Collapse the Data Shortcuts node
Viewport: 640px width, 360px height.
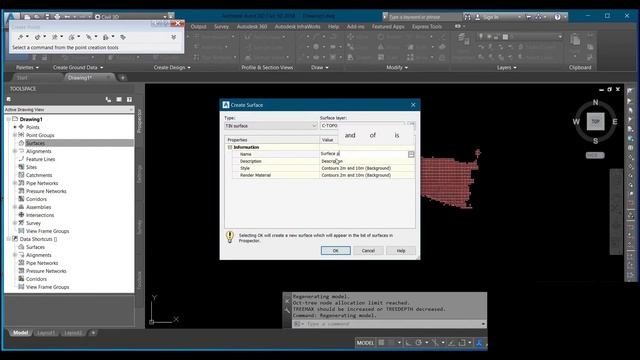8,239
